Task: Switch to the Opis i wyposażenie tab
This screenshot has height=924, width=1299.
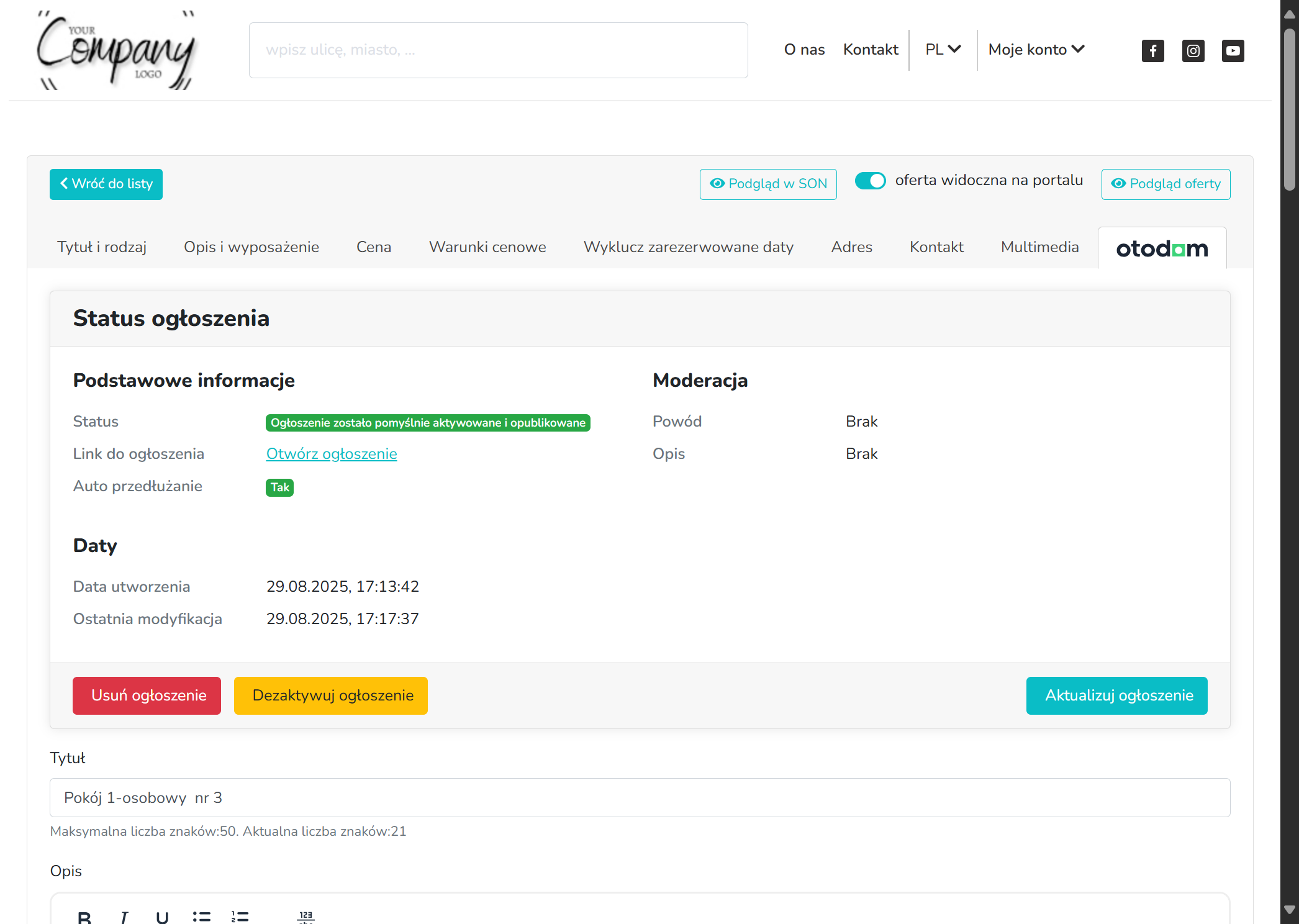Action: pos(251,247)
